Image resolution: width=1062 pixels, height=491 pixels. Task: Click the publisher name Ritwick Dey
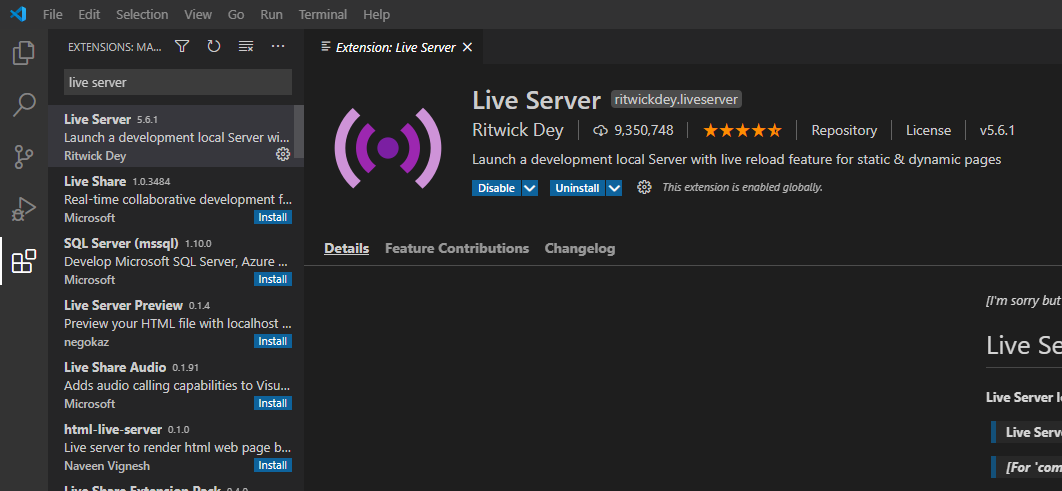518,130
